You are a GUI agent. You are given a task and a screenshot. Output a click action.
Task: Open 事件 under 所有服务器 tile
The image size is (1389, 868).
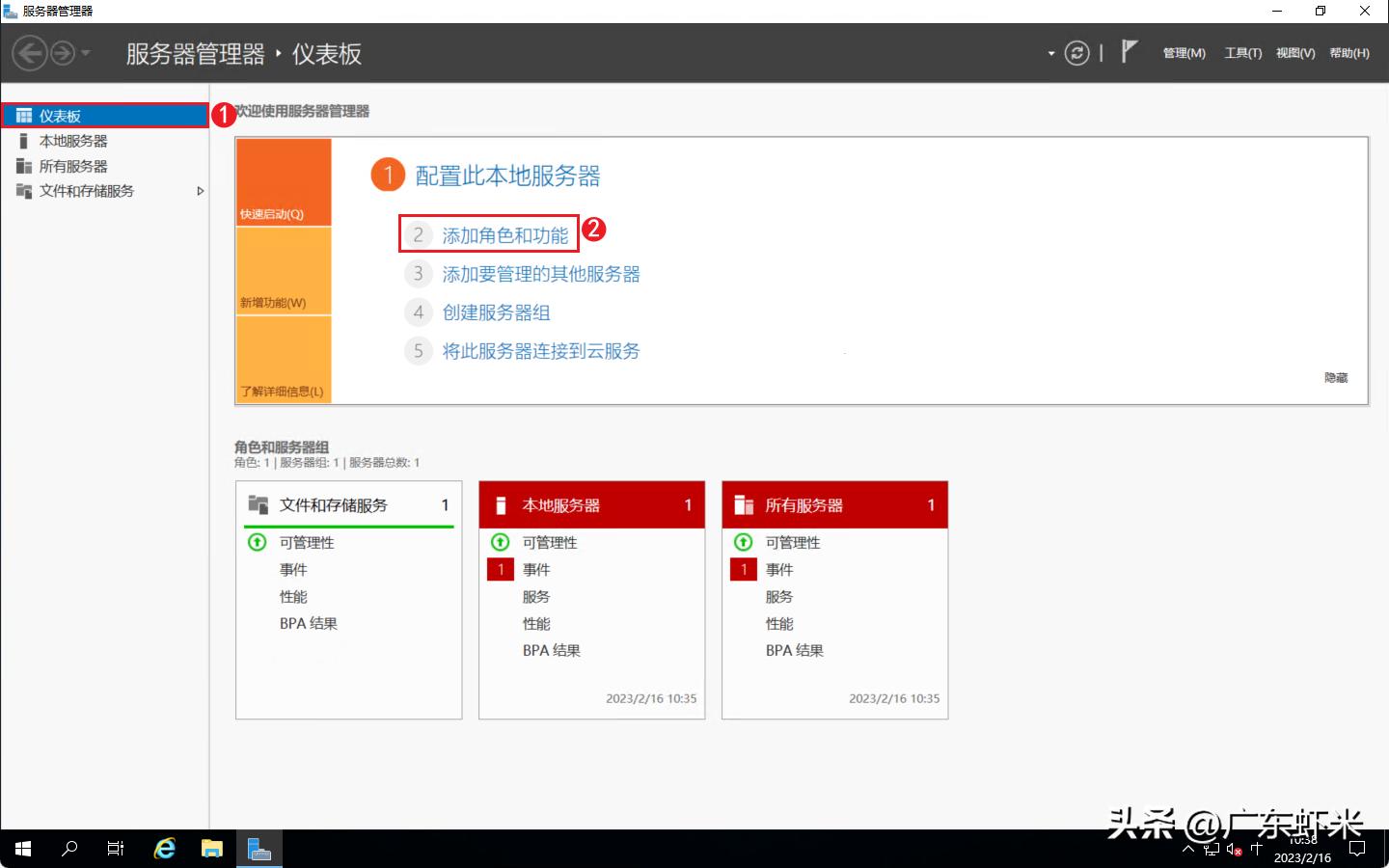tap(780, 569)
